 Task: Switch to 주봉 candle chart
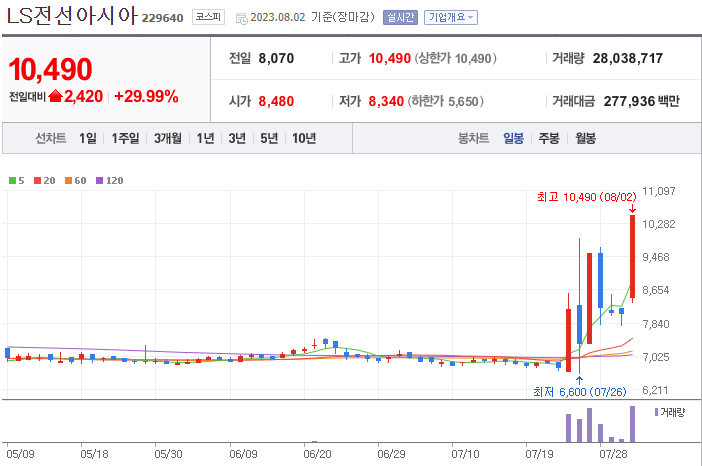(x=549, y=138)
